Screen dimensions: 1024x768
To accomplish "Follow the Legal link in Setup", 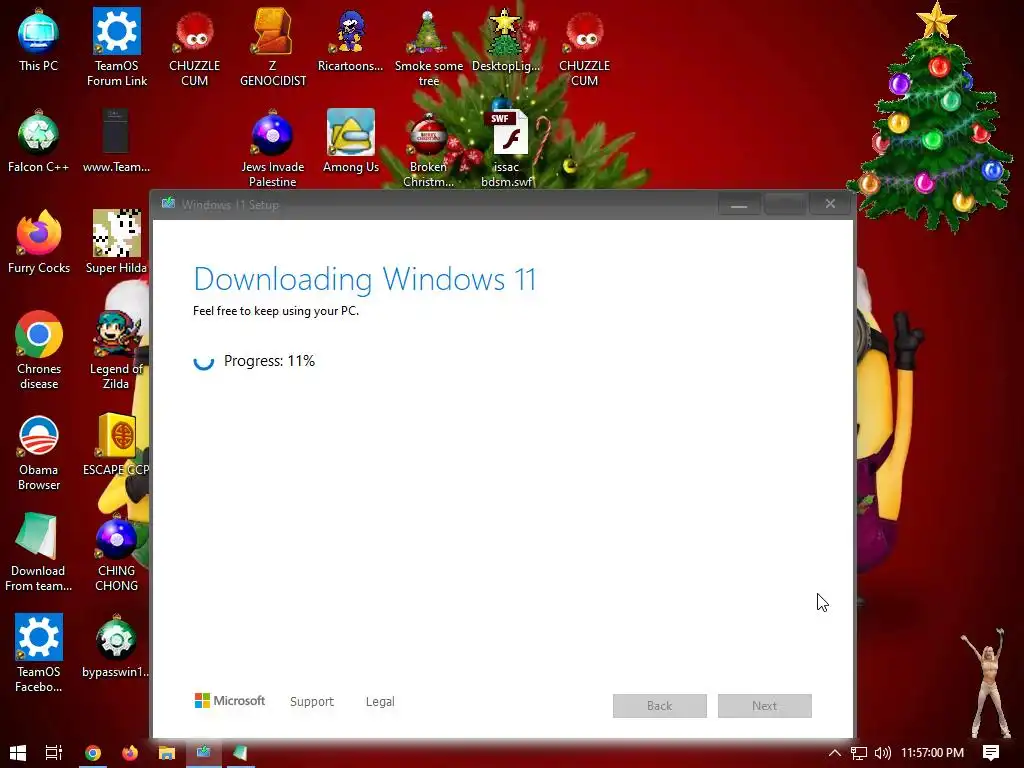I will click(x=380, y=701).
